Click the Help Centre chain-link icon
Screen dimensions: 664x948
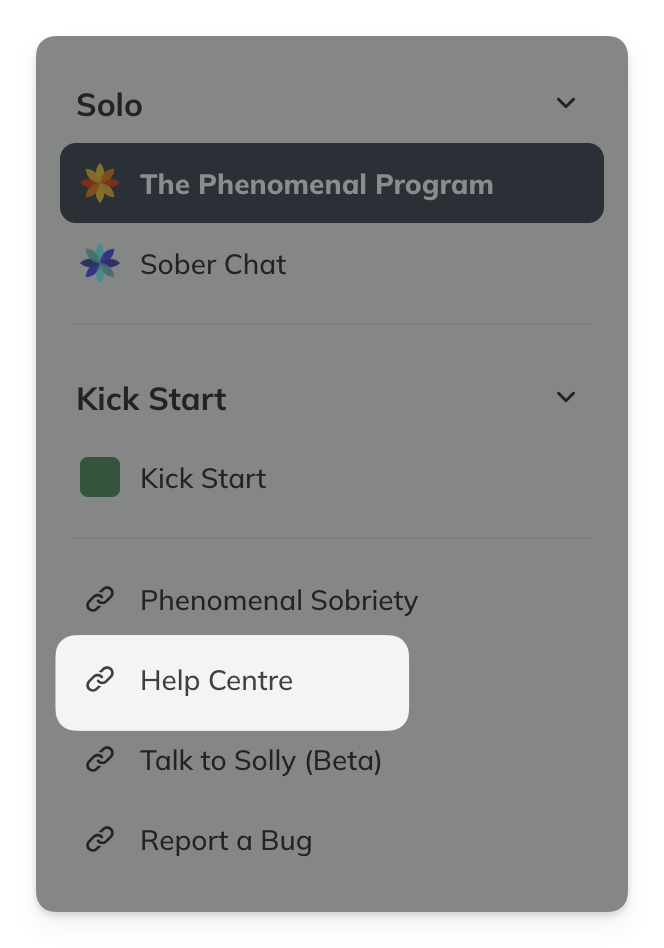100,681
